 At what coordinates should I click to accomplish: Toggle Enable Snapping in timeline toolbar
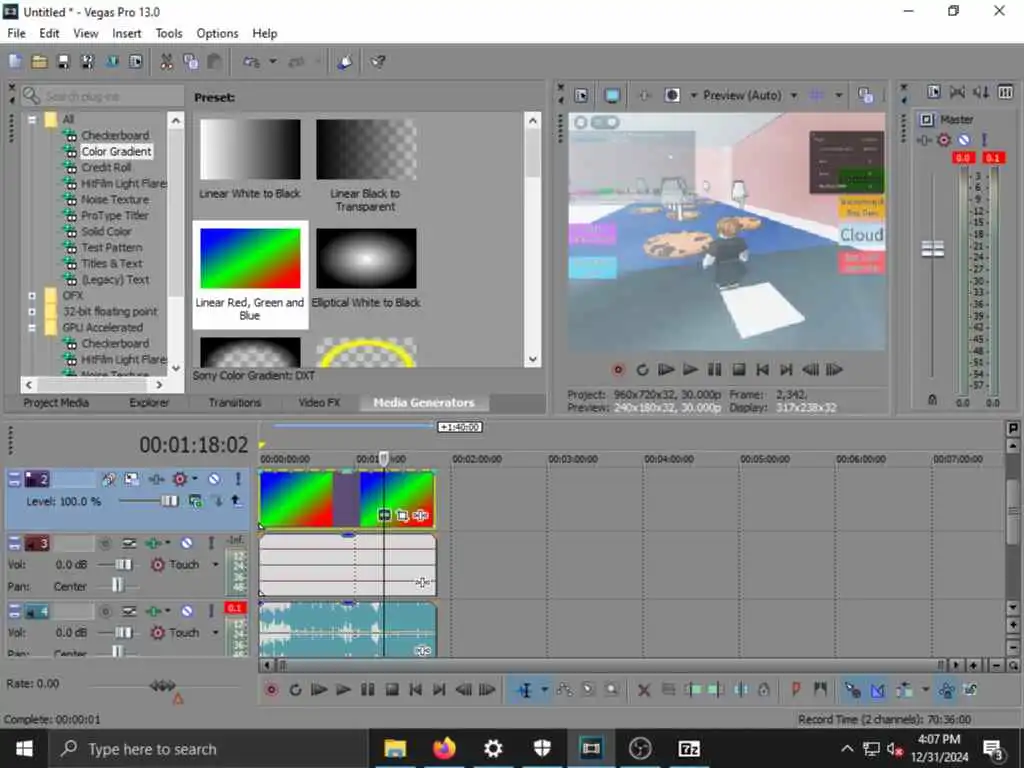[x=853, y=690]
